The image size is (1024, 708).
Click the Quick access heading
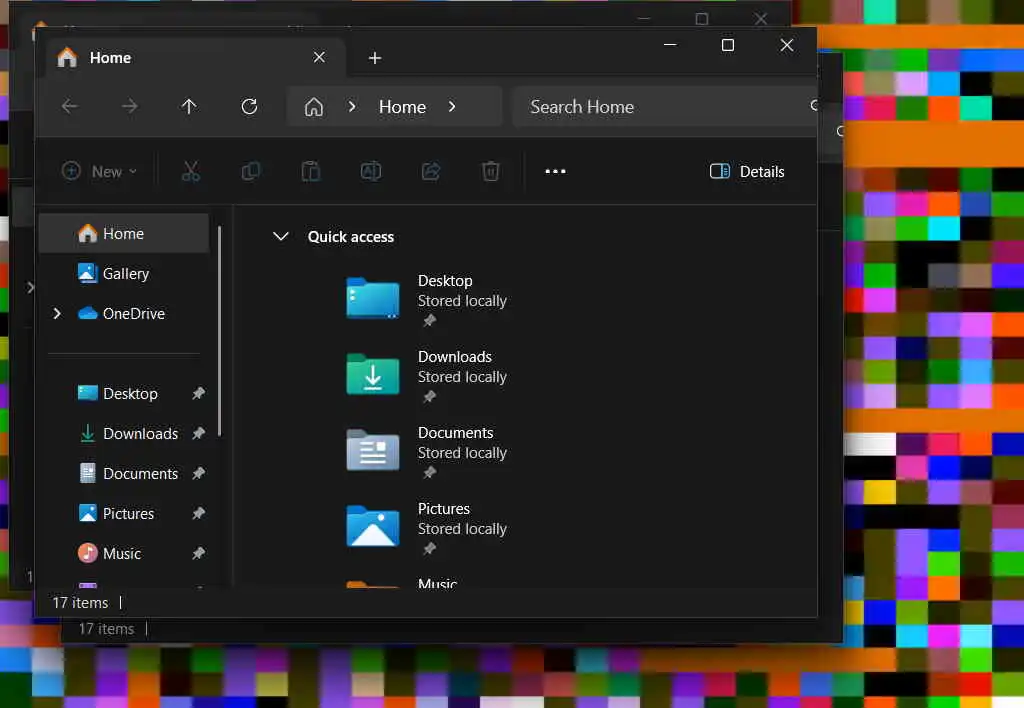(351, 236)
